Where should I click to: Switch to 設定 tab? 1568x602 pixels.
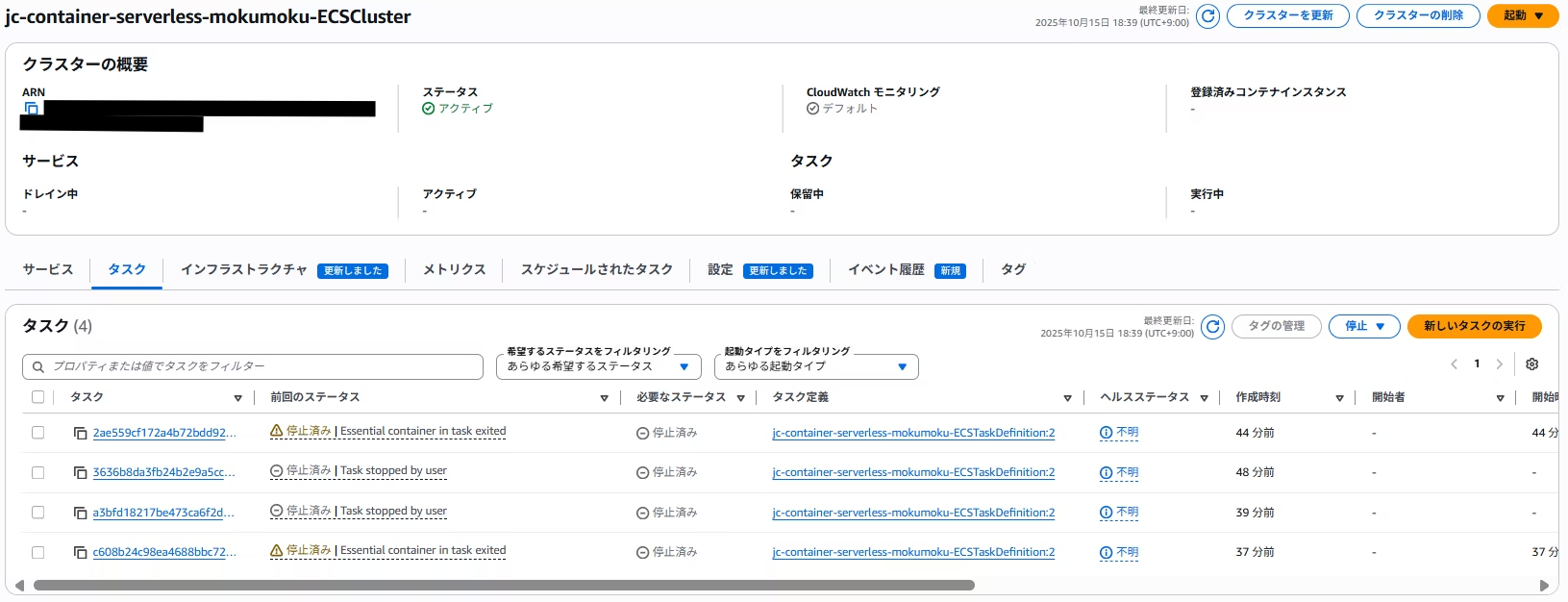720,269
